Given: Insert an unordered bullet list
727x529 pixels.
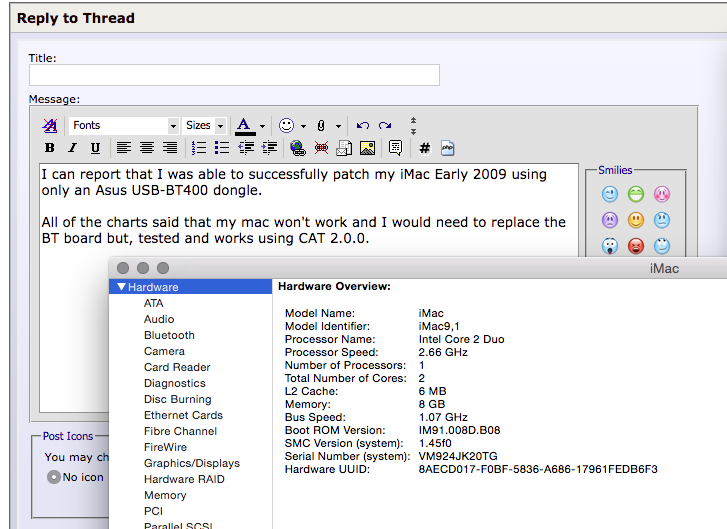Looking at the screenshot, I should click(222, 148).
